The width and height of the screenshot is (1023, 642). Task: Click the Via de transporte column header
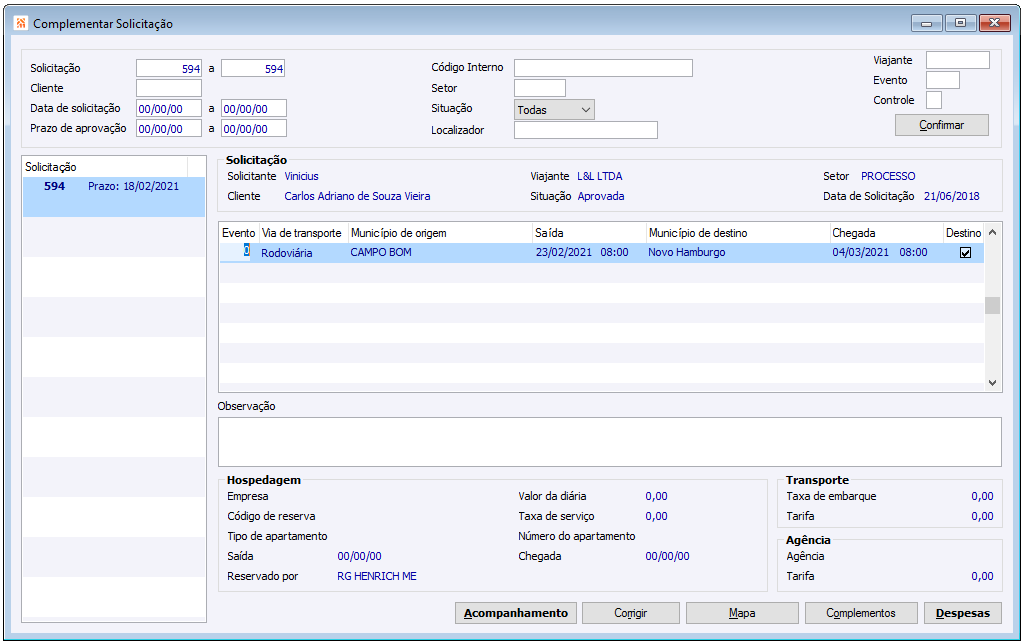tap(301, 233)
